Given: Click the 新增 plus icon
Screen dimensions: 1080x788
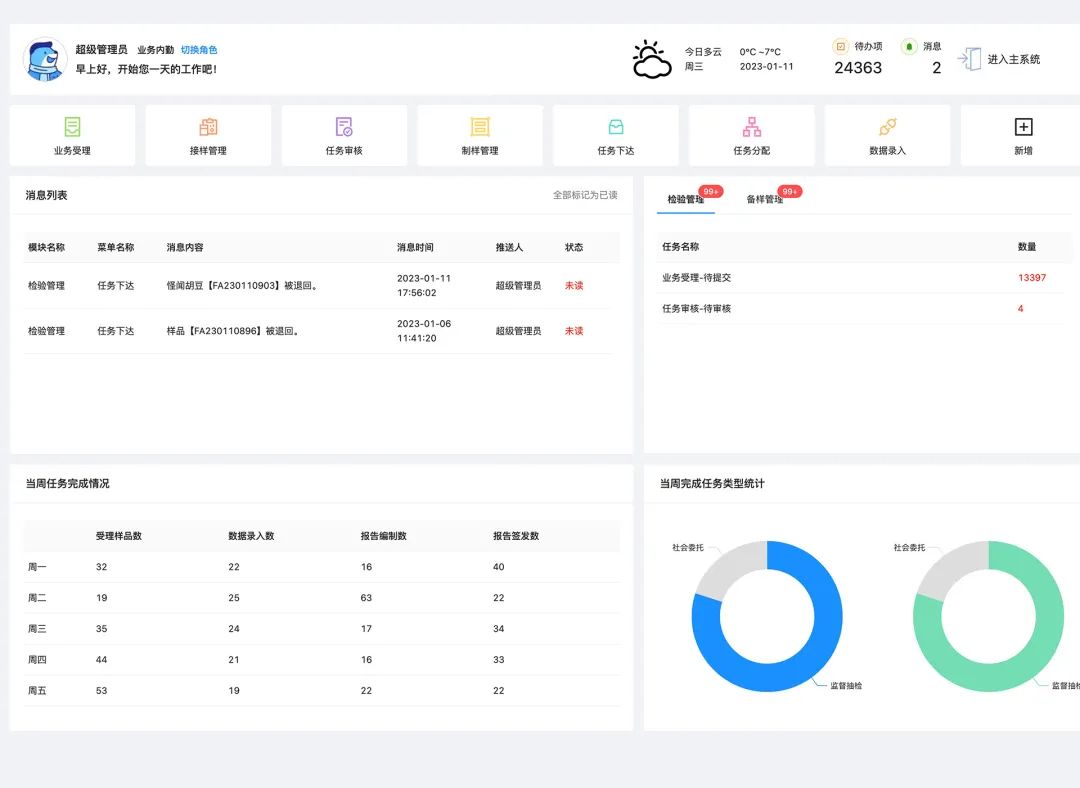Looking at the screenshot, I should pyautogui.click(x=1024, y=127).
